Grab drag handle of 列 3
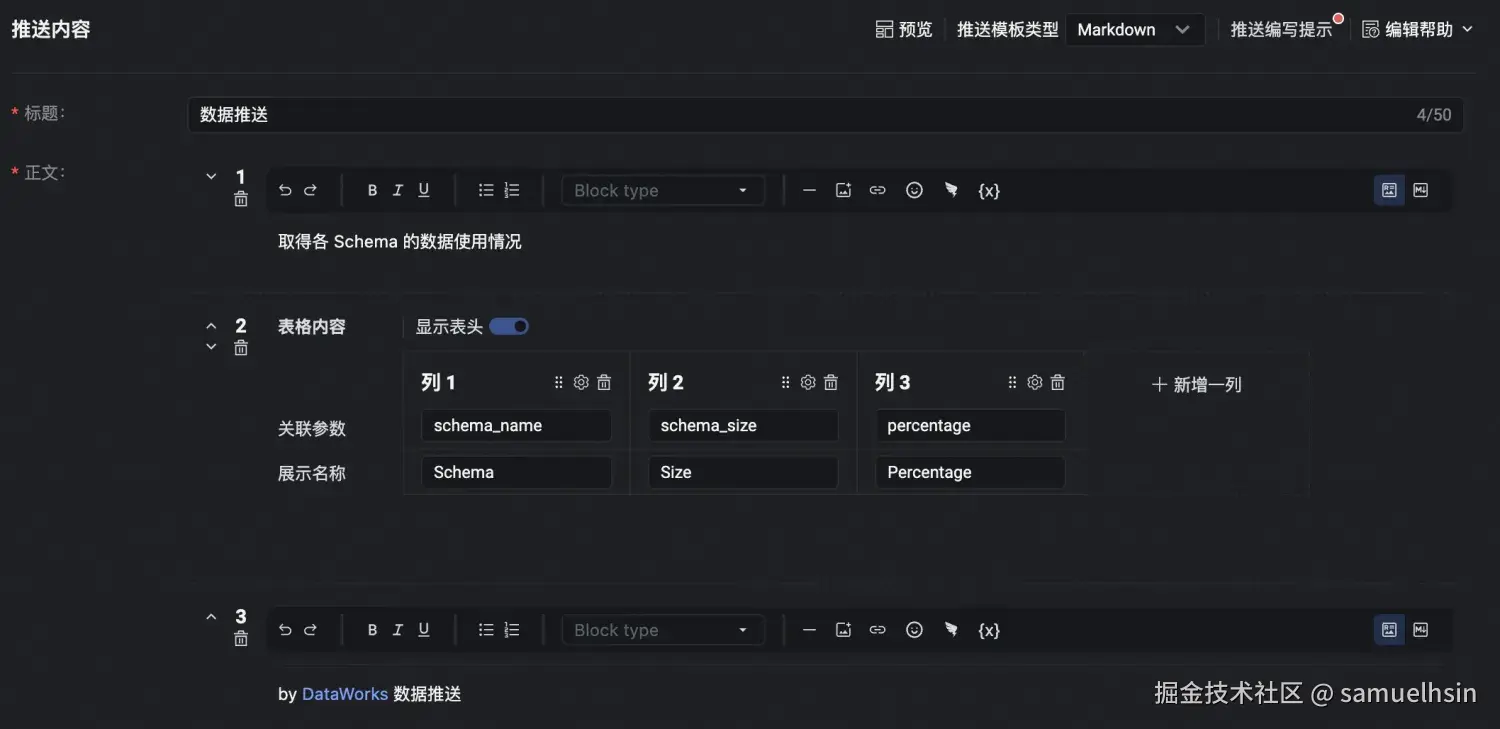The width and height of the screenshot is (1500, 729). click(1013, 382)
